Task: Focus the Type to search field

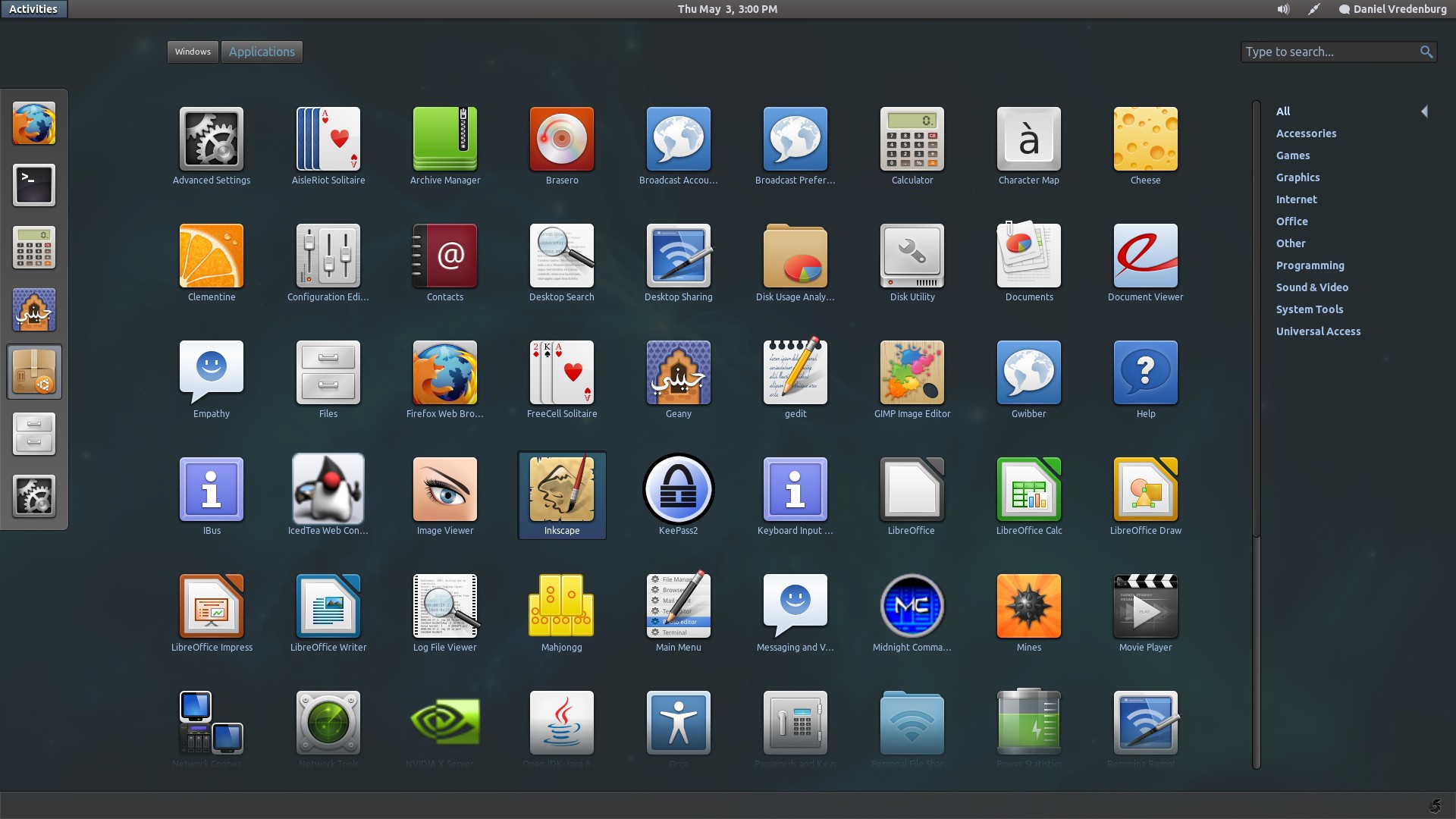Action: pos(1338,52)
